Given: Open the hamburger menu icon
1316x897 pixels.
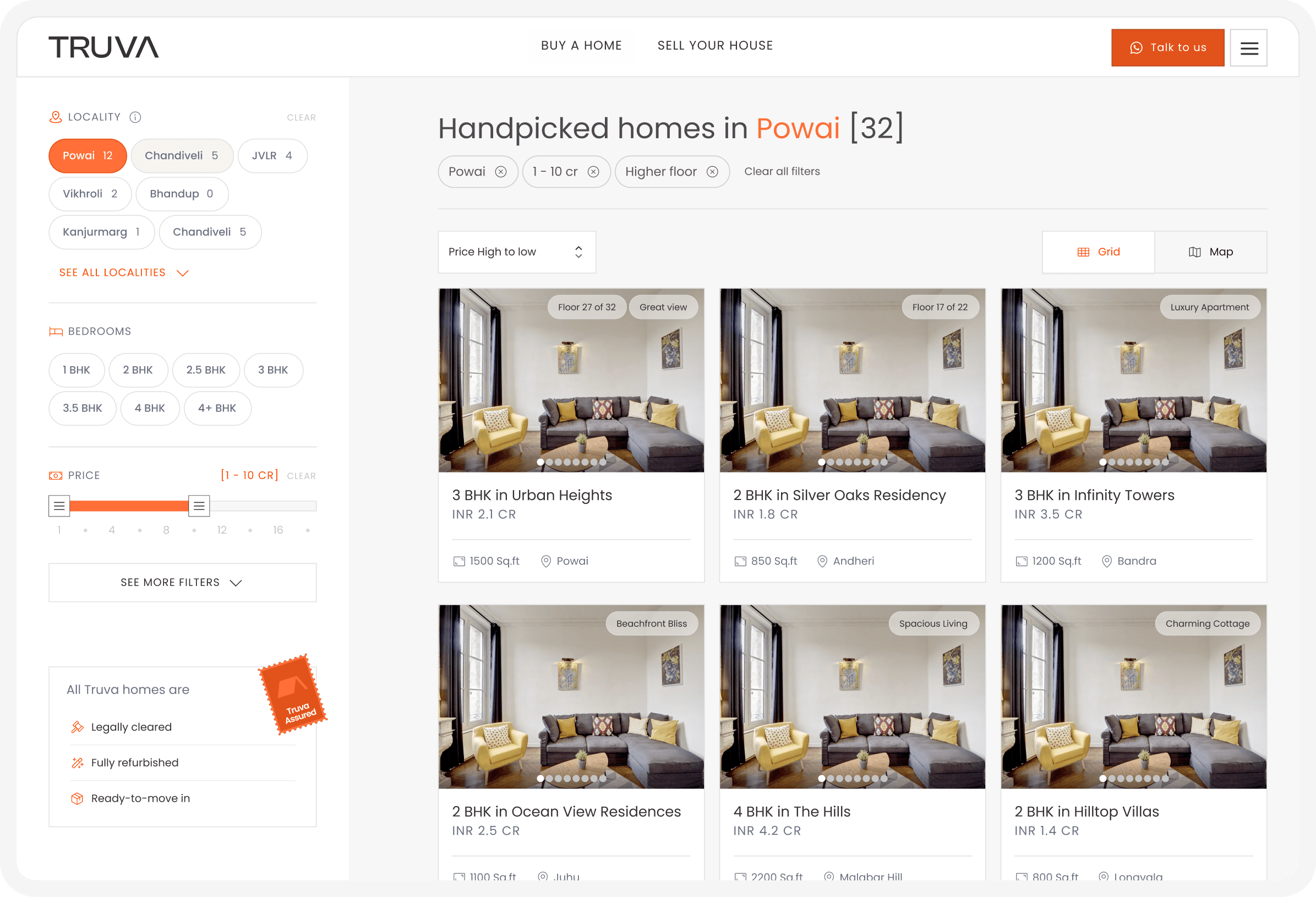Looking at the screenshot, I should click(1249, 48).
